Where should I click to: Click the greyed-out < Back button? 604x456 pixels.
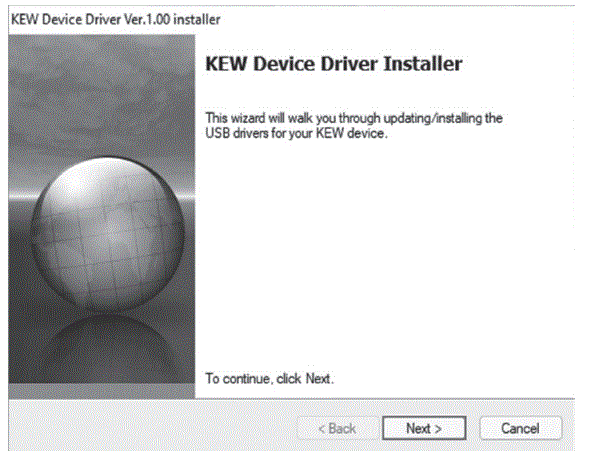point(337,428)
